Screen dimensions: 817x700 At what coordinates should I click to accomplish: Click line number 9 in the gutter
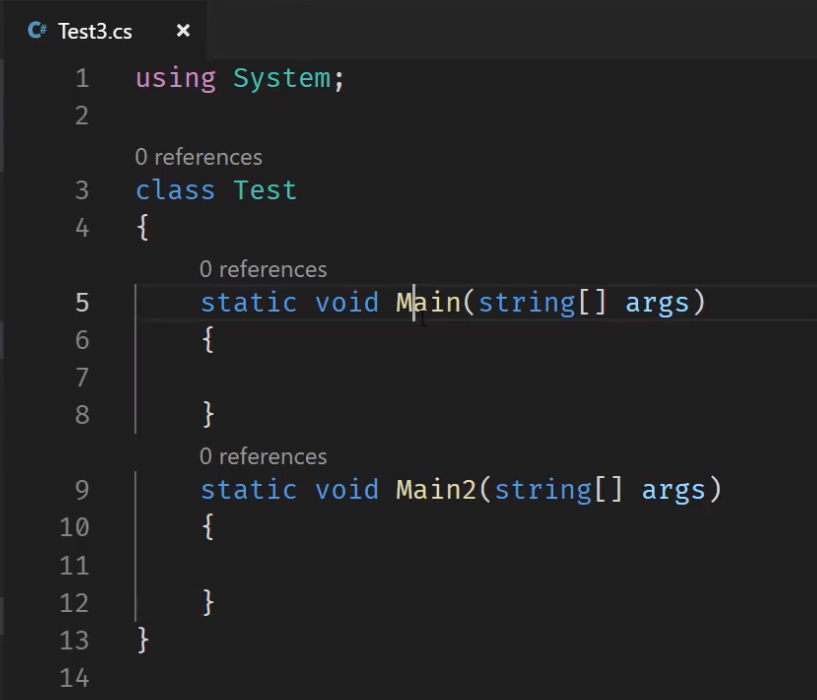click(x=82, y=489)
